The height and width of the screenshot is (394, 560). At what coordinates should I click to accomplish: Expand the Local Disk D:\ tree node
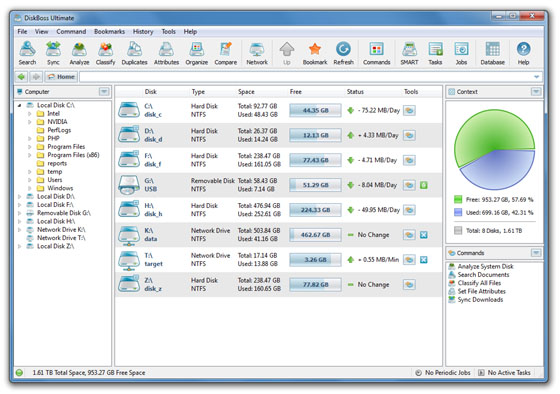click(x=20, y=196)
